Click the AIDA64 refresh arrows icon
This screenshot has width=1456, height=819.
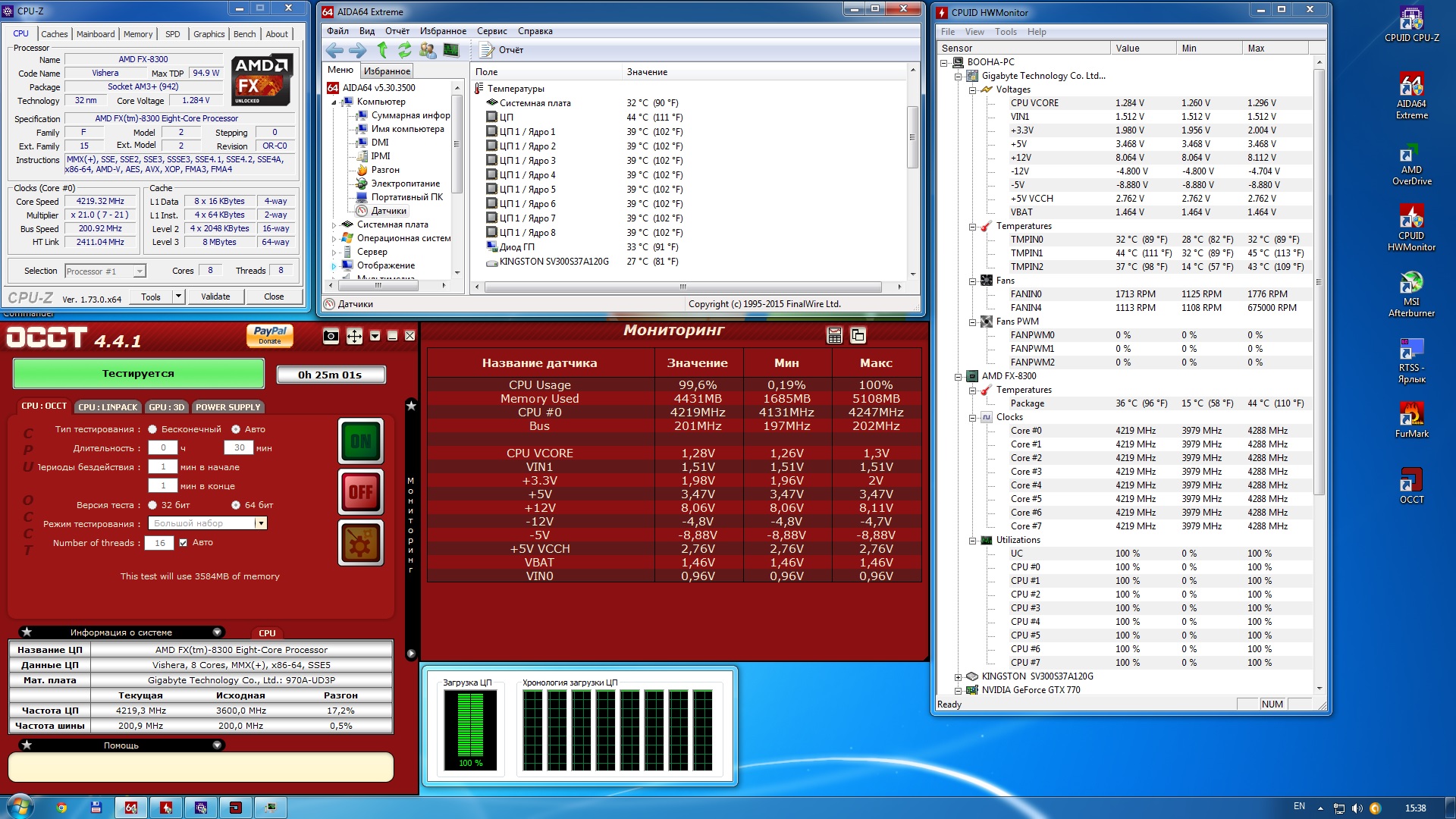(405, 50)
